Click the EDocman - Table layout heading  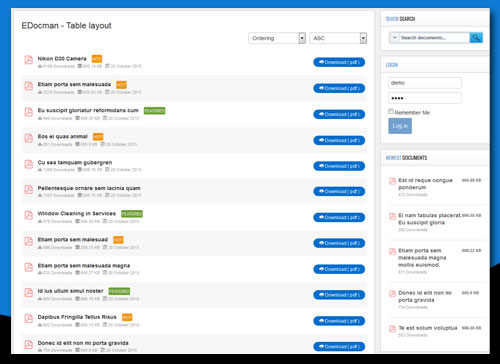66,26
